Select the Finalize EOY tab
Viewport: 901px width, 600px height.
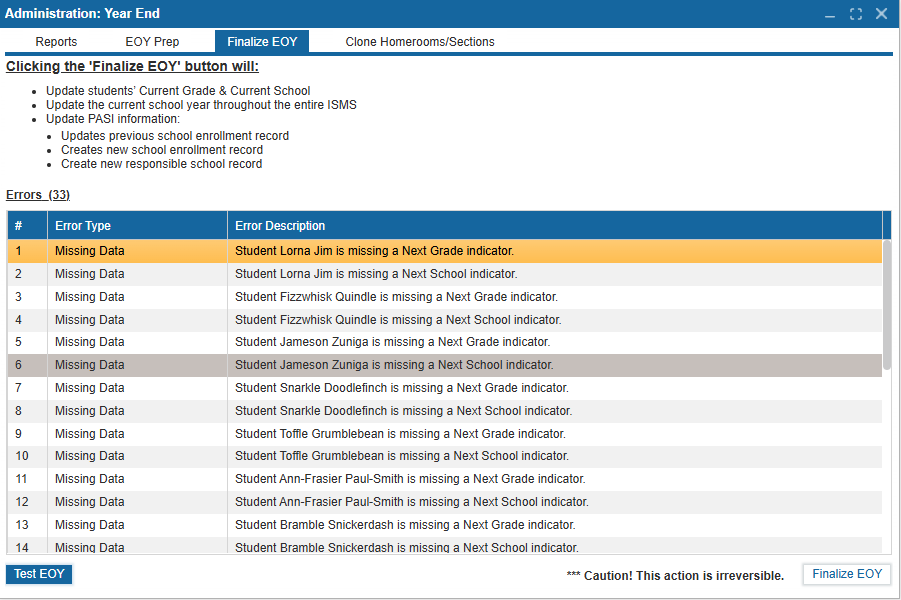click(262, 42)
